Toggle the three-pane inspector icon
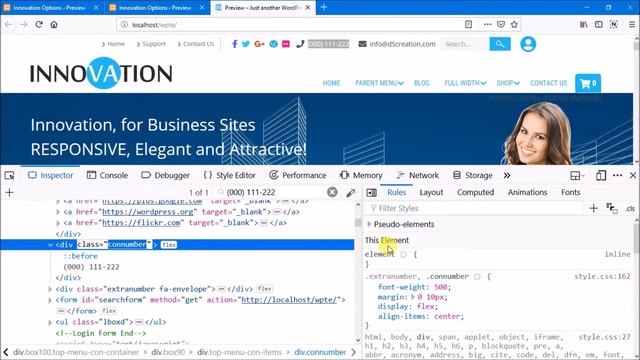Image resolution: width=640 pixels, height=360 pixels. tap(371, 193)
